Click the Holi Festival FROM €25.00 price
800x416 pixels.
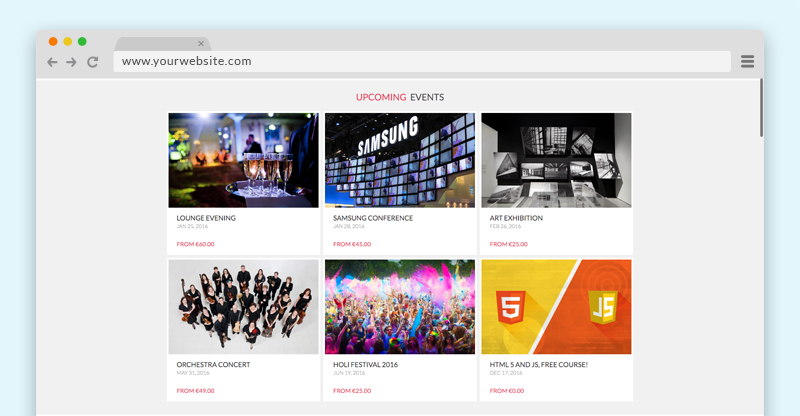[352, 390]
